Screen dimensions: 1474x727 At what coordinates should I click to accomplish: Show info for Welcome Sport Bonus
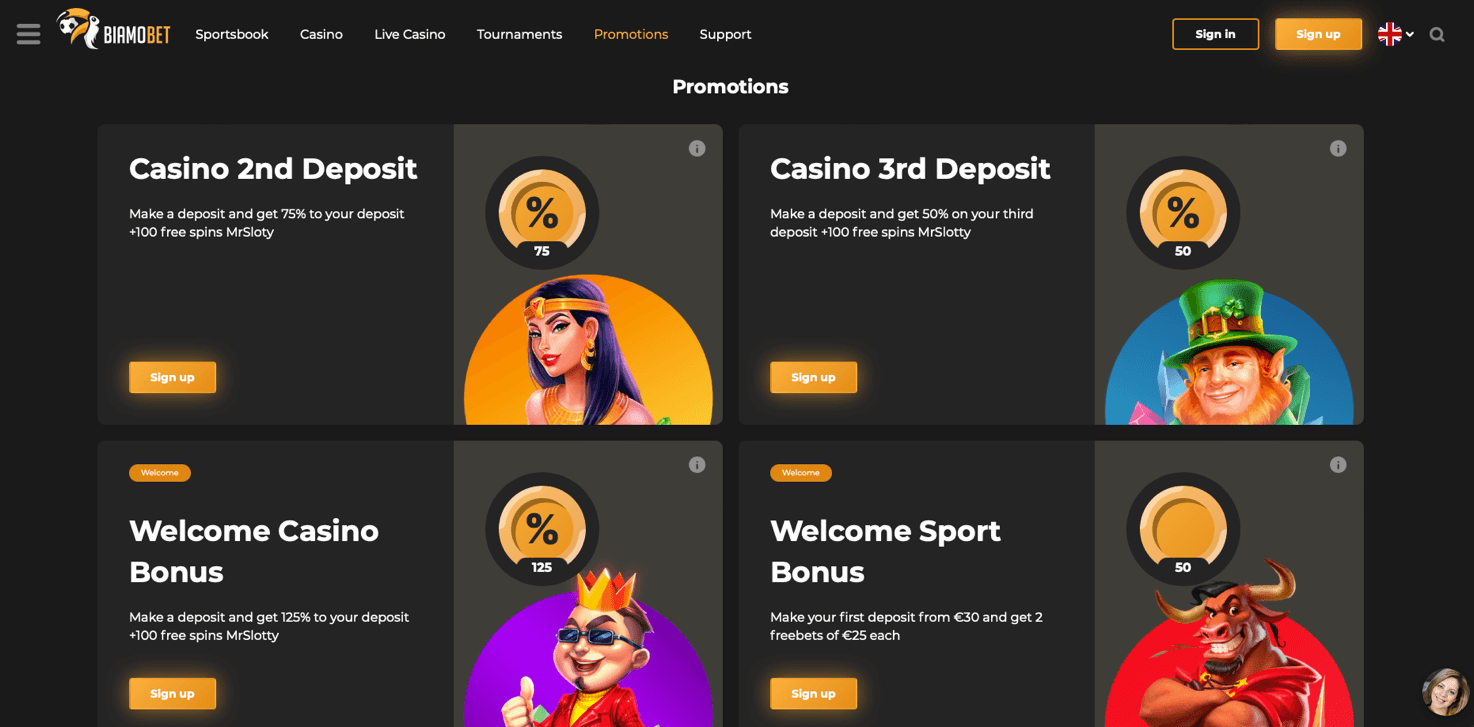coord(1338,465)
